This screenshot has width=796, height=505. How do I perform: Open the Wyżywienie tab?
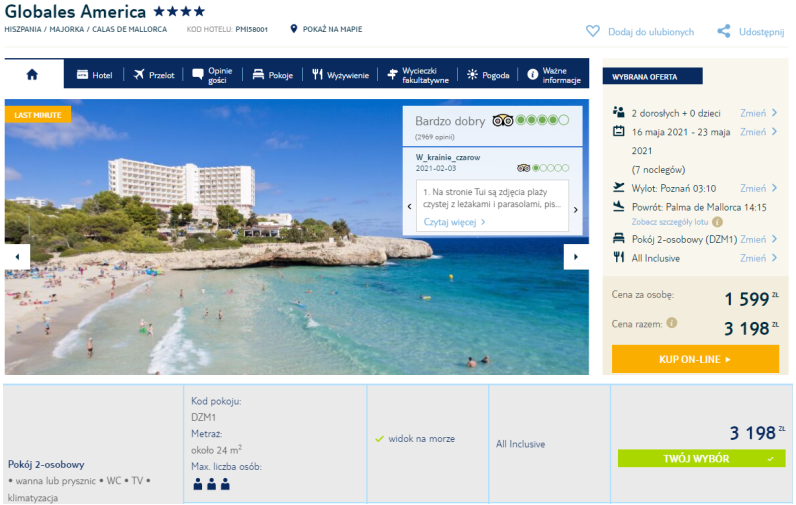pyautogui.click(x=340, y=75)
